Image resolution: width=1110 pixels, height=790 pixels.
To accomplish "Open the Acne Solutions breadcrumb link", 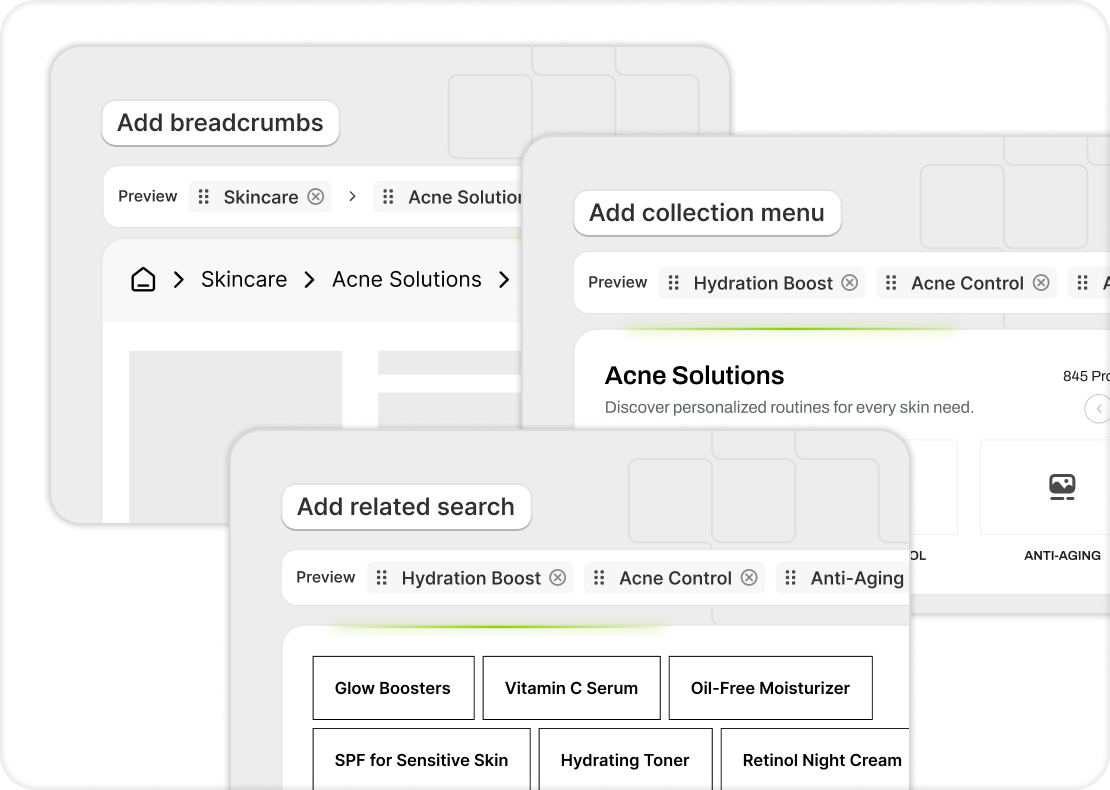I will point(407,280).
